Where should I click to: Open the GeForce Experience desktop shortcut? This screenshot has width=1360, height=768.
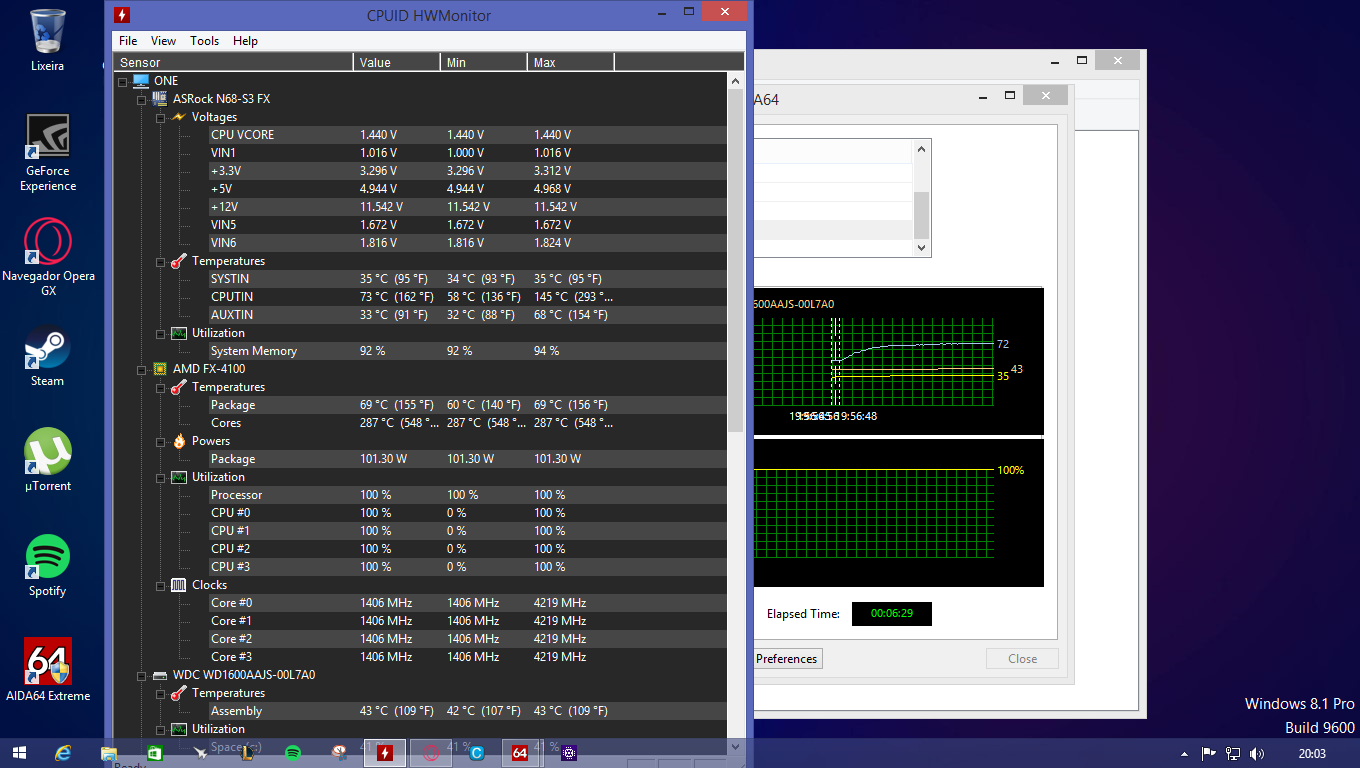click(x=48, y=152)
